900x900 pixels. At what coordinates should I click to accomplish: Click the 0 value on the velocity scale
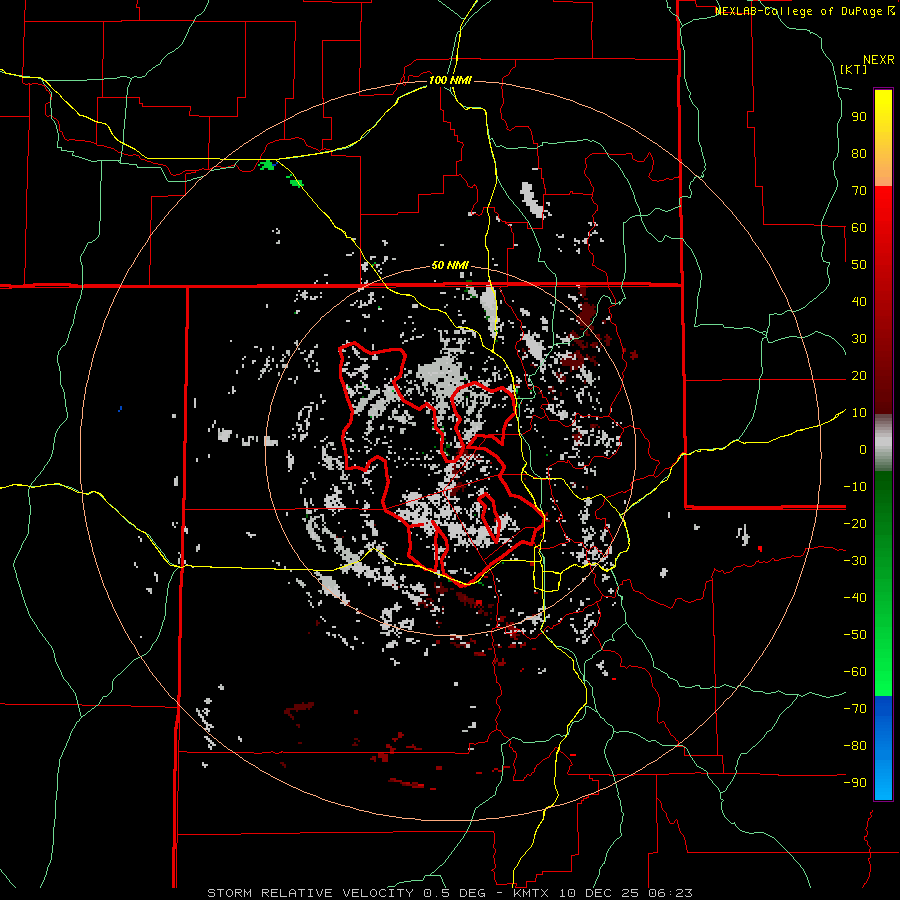[x=861, y=449]
